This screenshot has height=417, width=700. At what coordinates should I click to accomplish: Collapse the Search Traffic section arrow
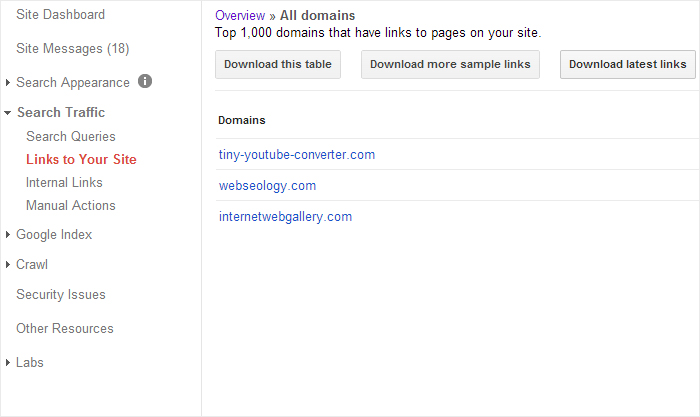click(x=9, y=113)
